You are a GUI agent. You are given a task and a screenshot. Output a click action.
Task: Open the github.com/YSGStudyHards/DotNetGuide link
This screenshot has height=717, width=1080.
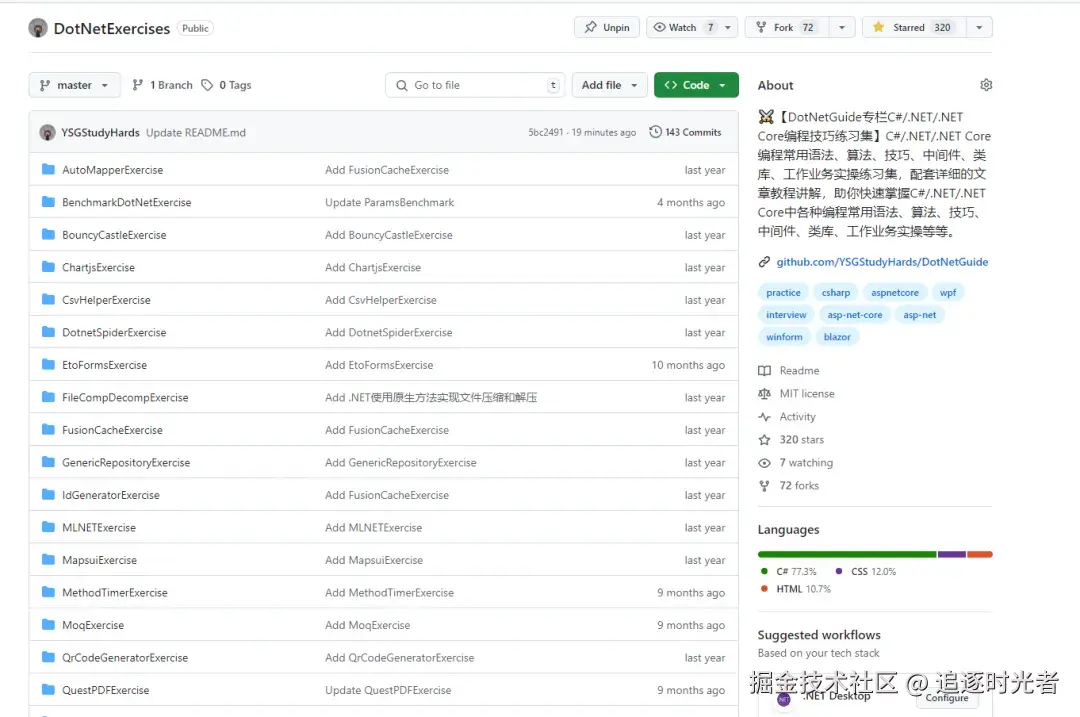(882, 262)
